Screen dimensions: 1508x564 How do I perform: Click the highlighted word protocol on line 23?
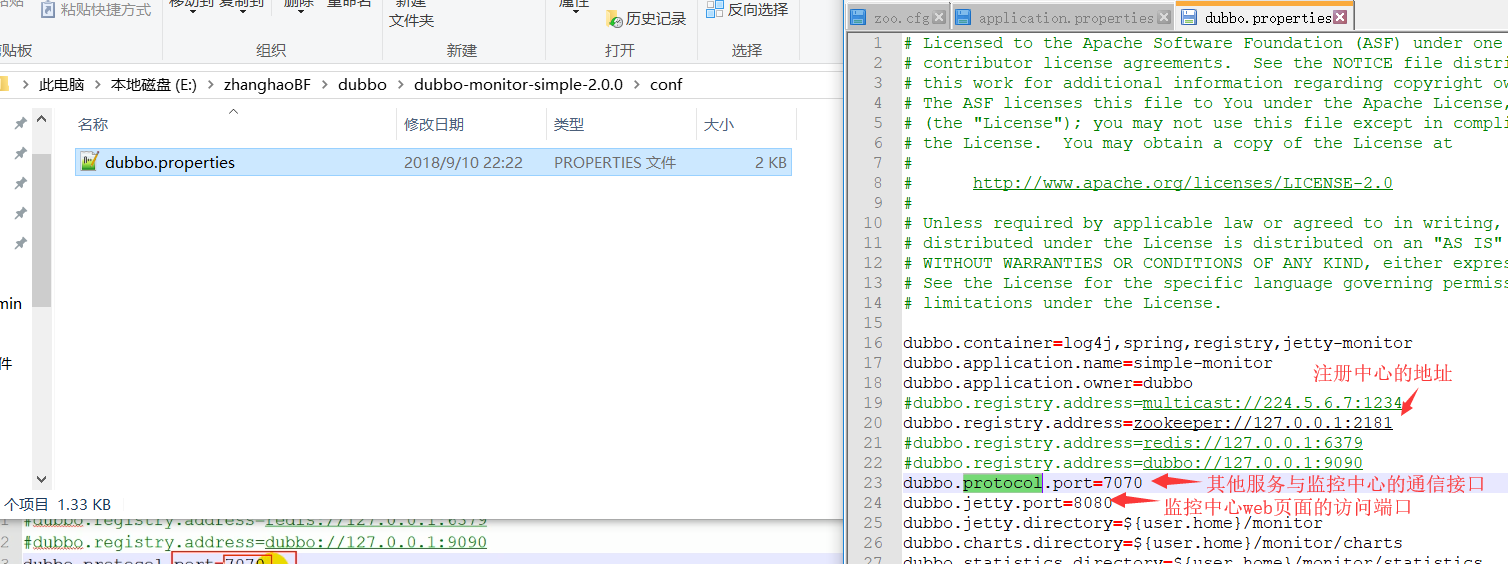pyautogui.click(x=1002, y=483)
